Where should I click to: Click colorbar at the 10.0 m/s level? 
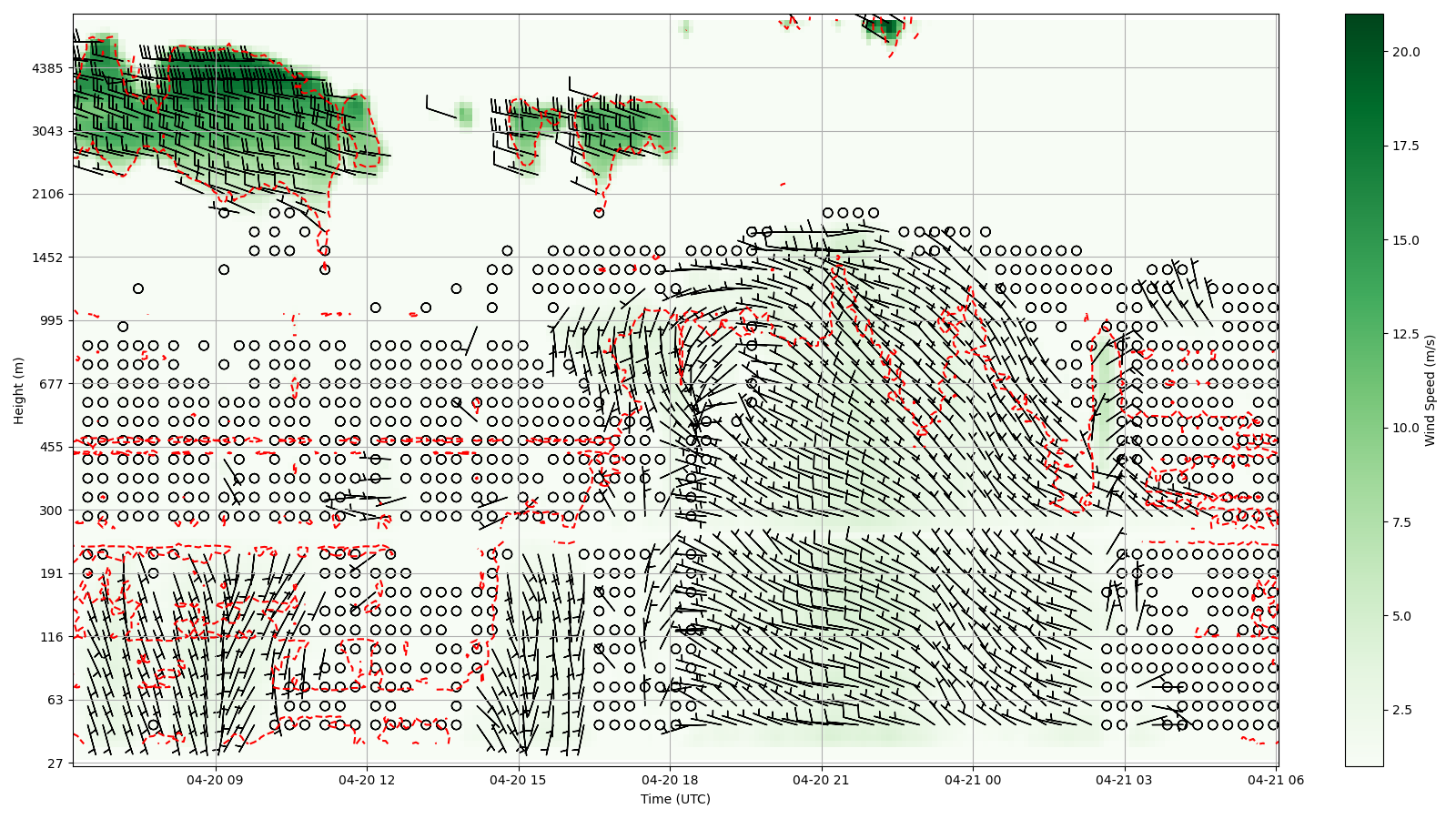click(x=1363, y=428)
